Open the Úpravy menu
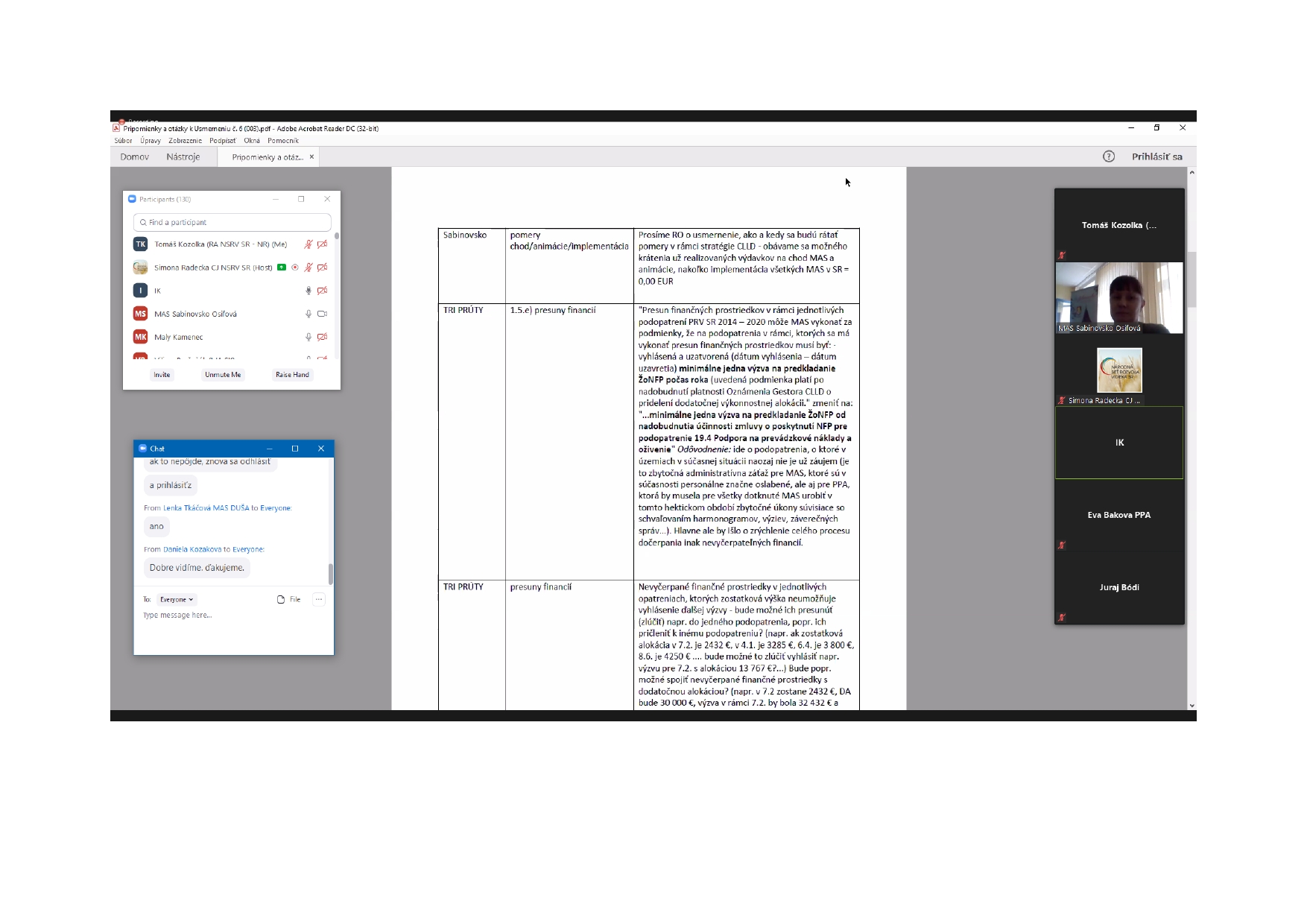1307x924 pixels. tap(151, 141)
